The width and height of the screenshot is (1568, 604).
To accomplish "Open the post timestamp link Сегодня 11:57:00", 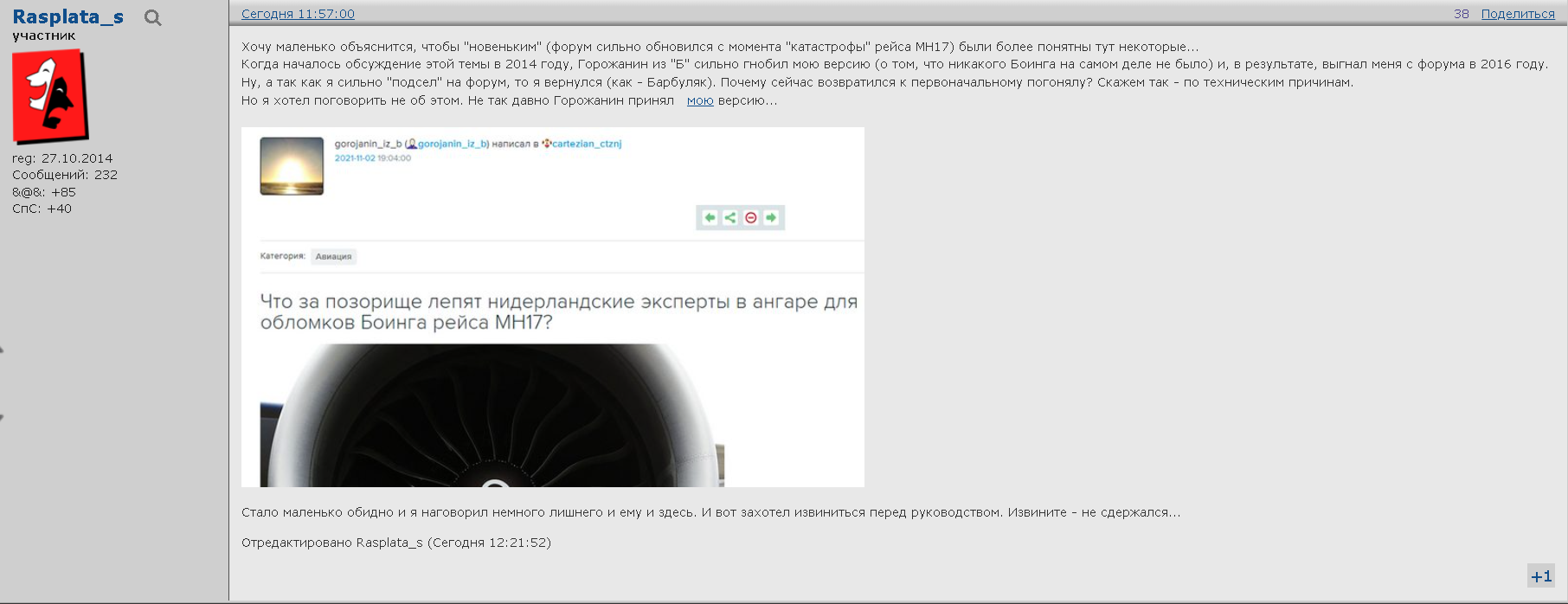I will [298, 14].
